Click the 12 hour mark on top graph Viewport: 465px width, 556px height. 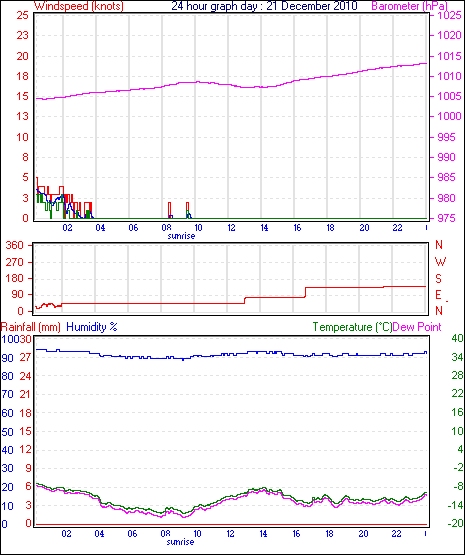pyautogui.click(x=231, y=228)
